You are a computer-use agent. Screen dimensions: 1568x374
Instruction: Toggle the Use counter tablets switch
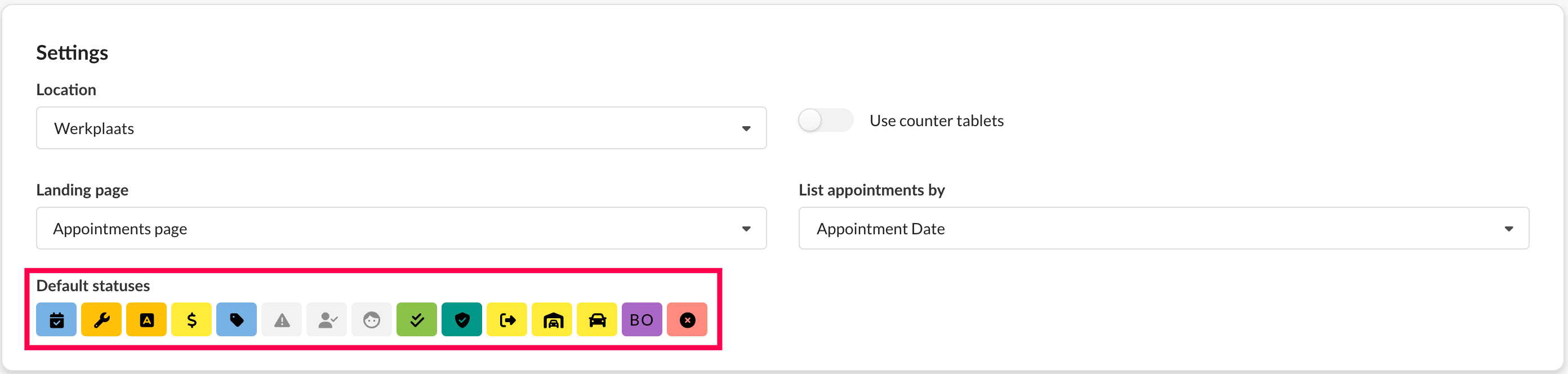(x=825, y=121)
